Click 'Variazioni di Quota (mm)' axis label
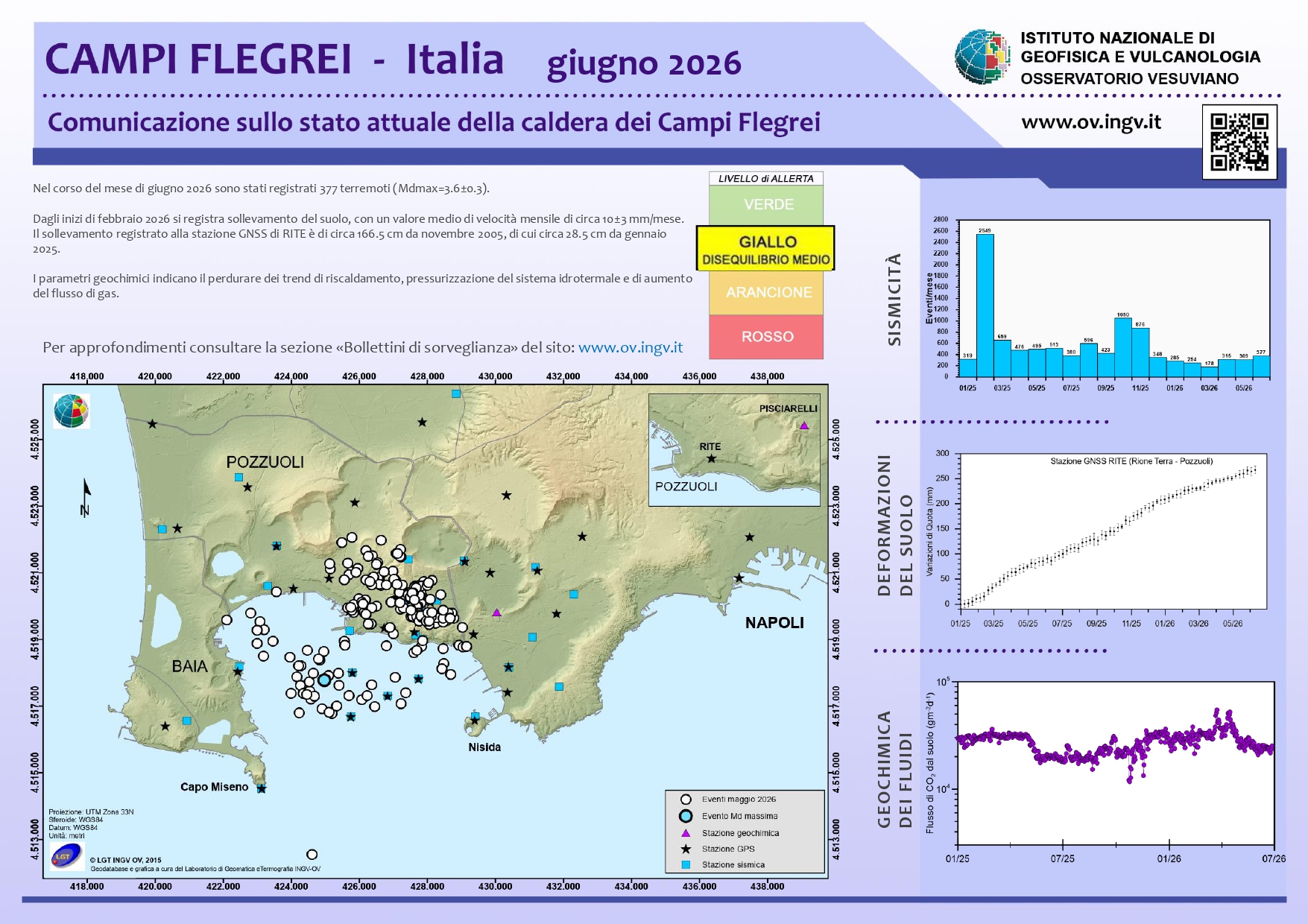Viewport: 1308px width, 924px height. pos(929,531)
